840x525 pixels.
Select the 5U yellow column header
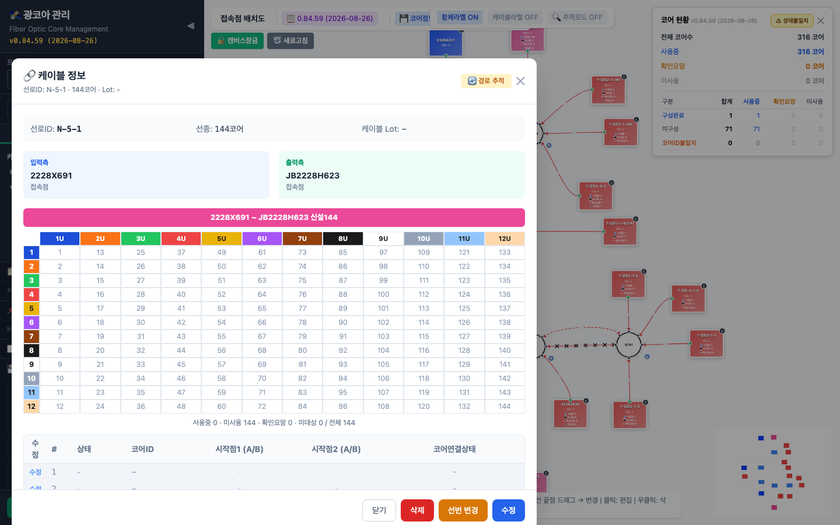pos(221,238)
